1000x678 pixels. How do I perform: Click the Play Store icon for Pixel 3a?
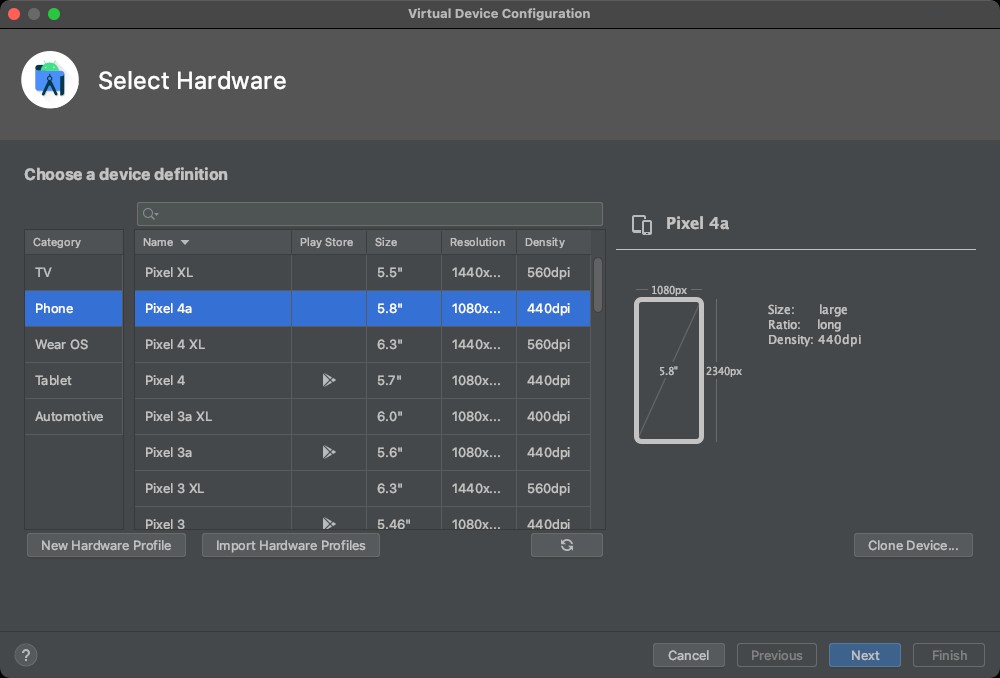pyautogui.click(x=328, y=452)
